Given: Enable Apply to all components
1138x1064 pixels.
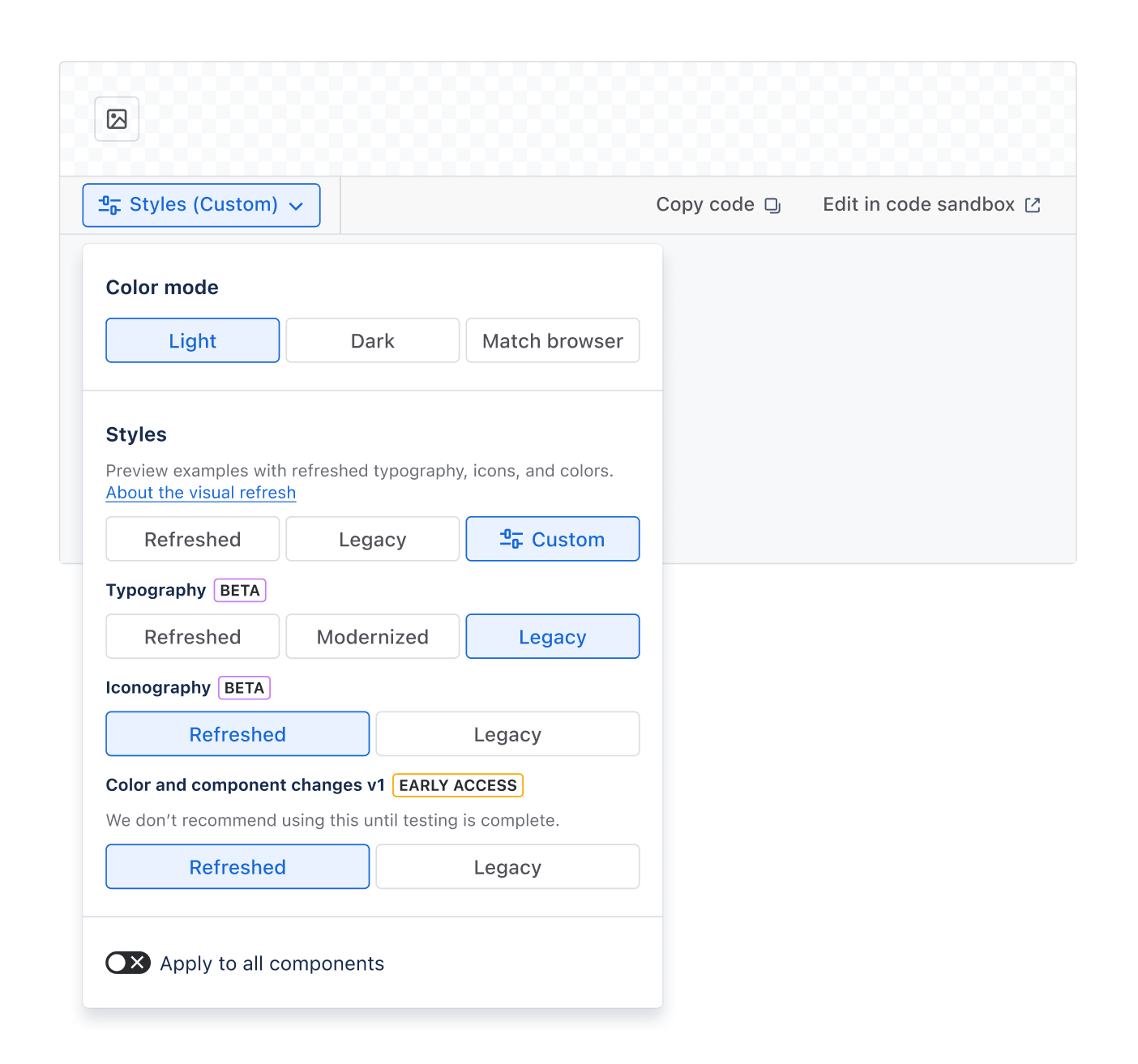Looking at the screenshot, I should 127,963.
